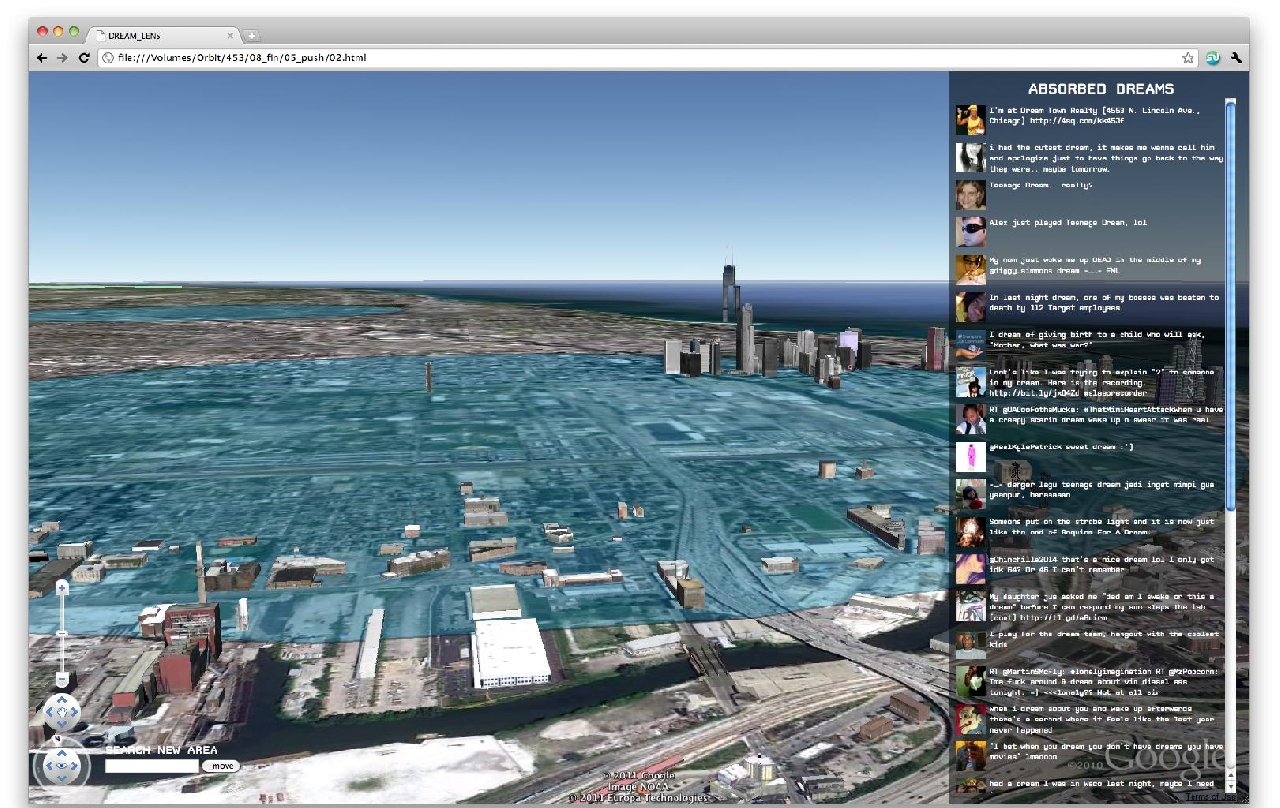Go back in the browser
The width and height of the screenshot is (1280, 808).
pyautogui.click(x=42, y=58)
